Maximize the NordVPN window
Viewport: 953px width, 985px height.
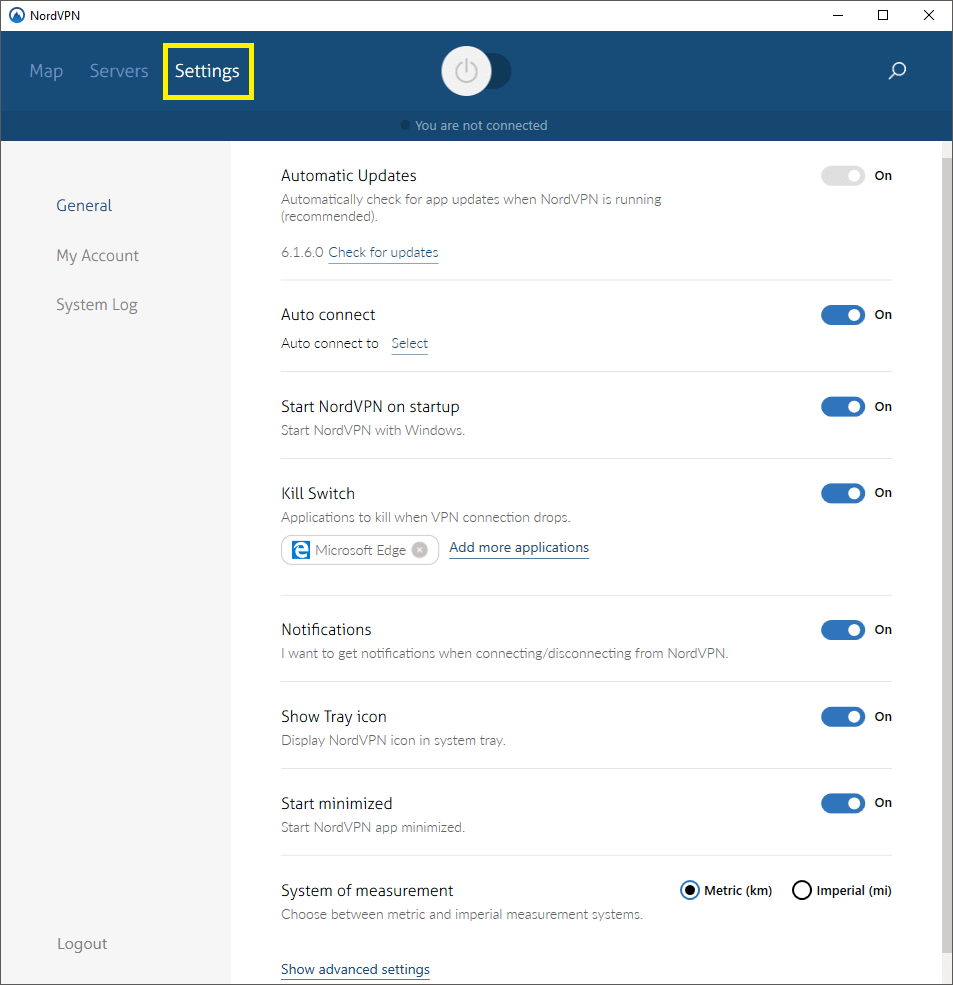click(x=883, y=15)
